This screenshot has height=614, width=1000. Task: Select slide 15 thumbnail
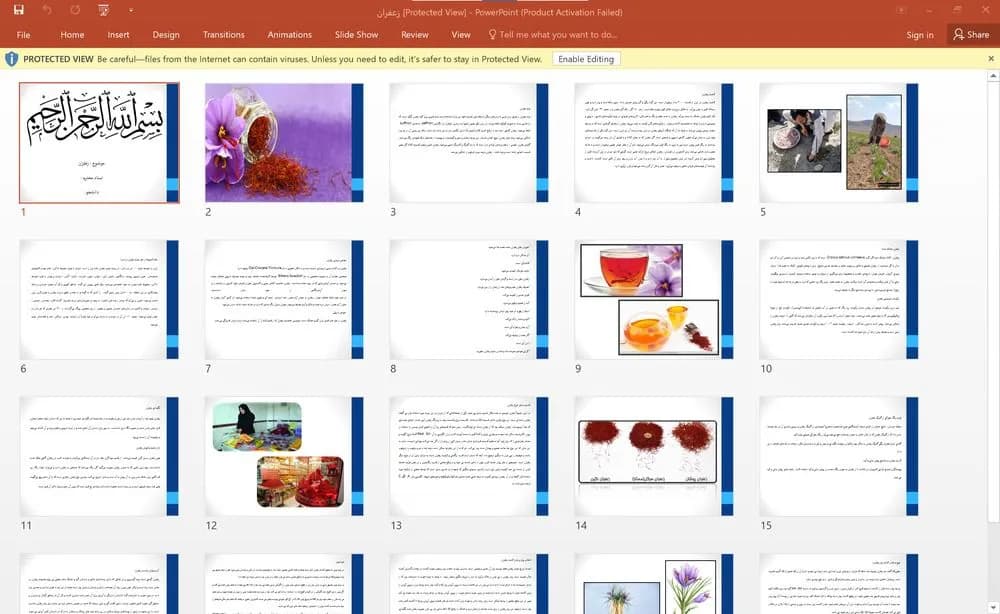click(x=839, y=457)
